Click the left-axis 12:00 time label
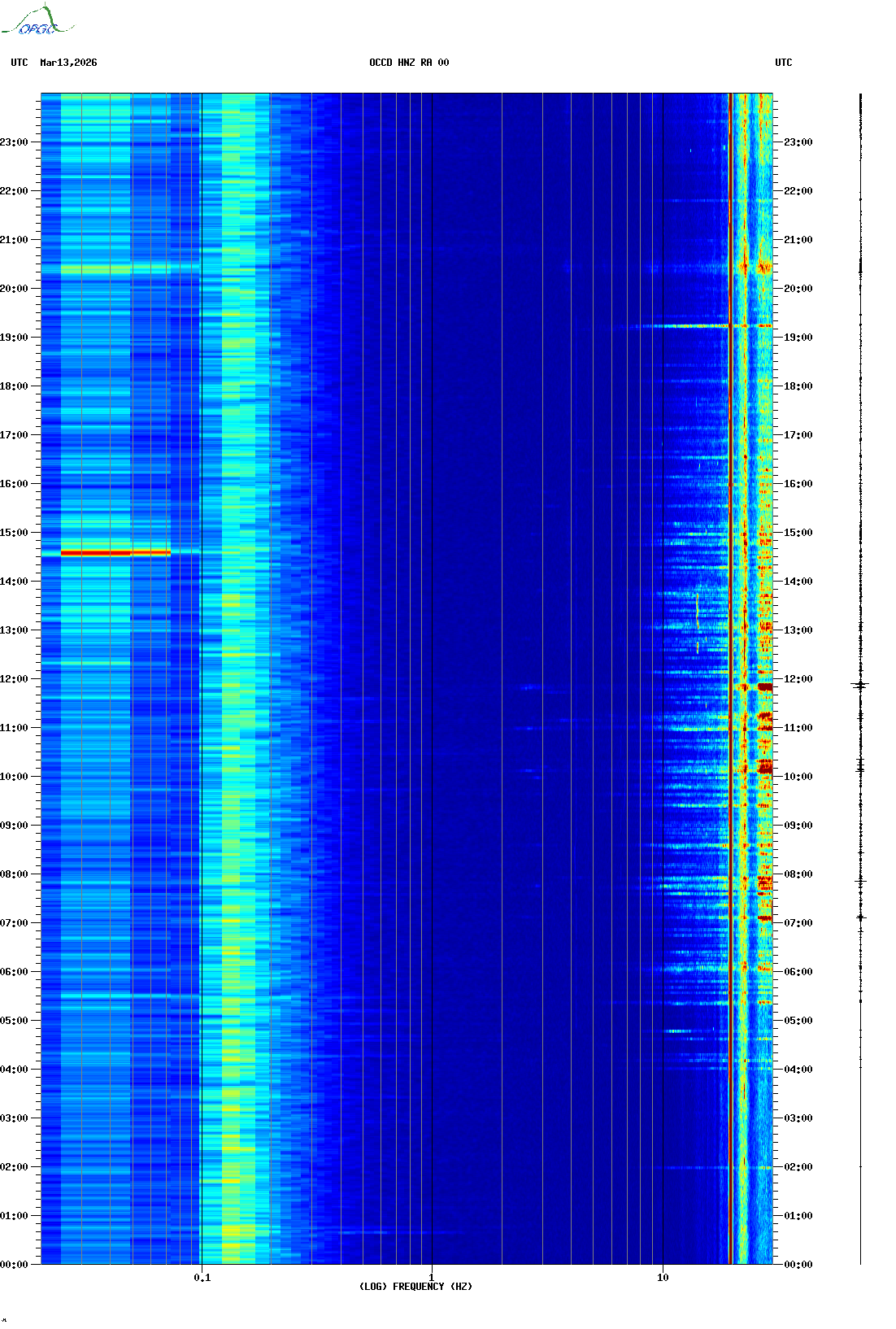The width and height of the screenshot is (896, 1329). pos(14,679)
